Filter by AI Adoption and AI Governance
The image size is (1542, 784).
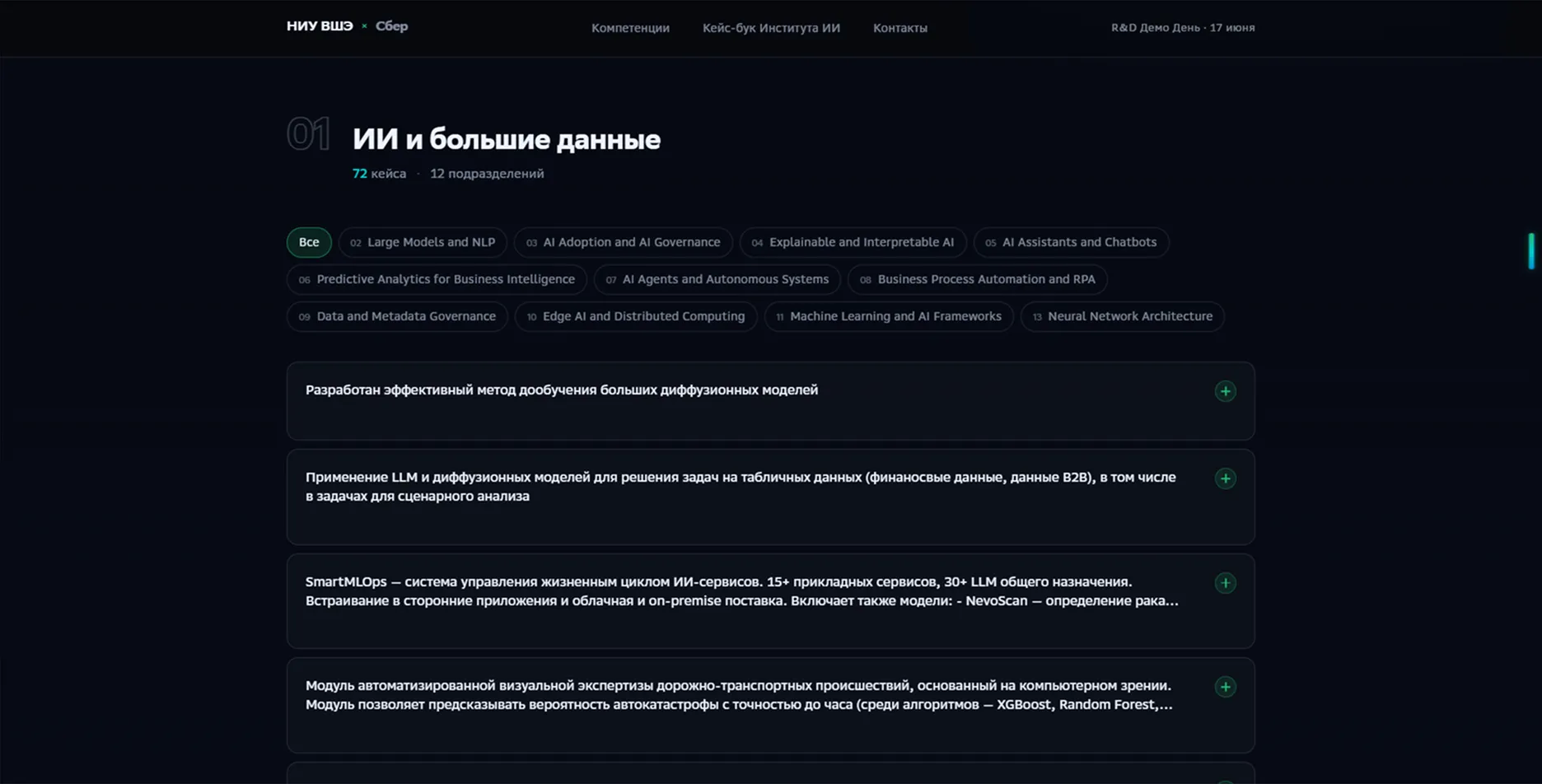[624, 242]
